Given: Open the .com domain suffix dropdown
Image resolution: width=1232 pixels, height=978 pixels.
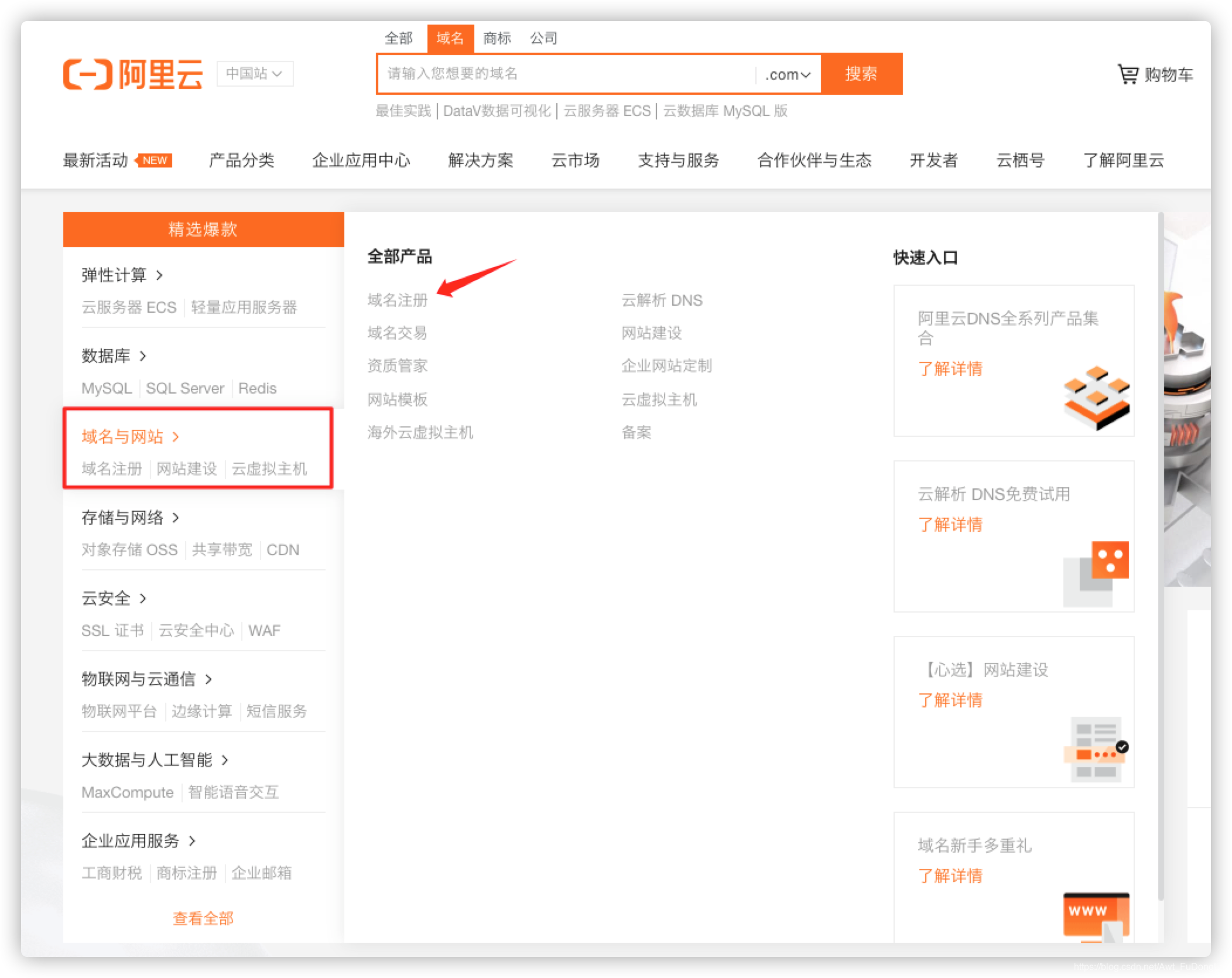Looking at the screenshot, I should (x=788, y=74).
